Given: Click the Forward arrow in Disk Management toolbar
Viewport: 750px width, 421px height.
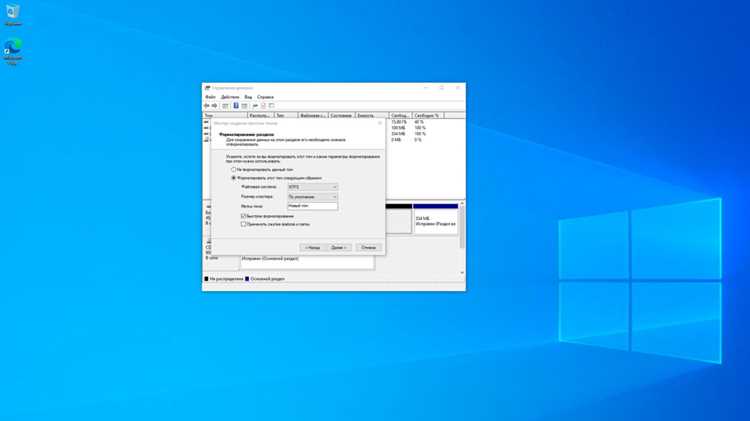Looking at the screenshot, I should click(x=215, y=106).
